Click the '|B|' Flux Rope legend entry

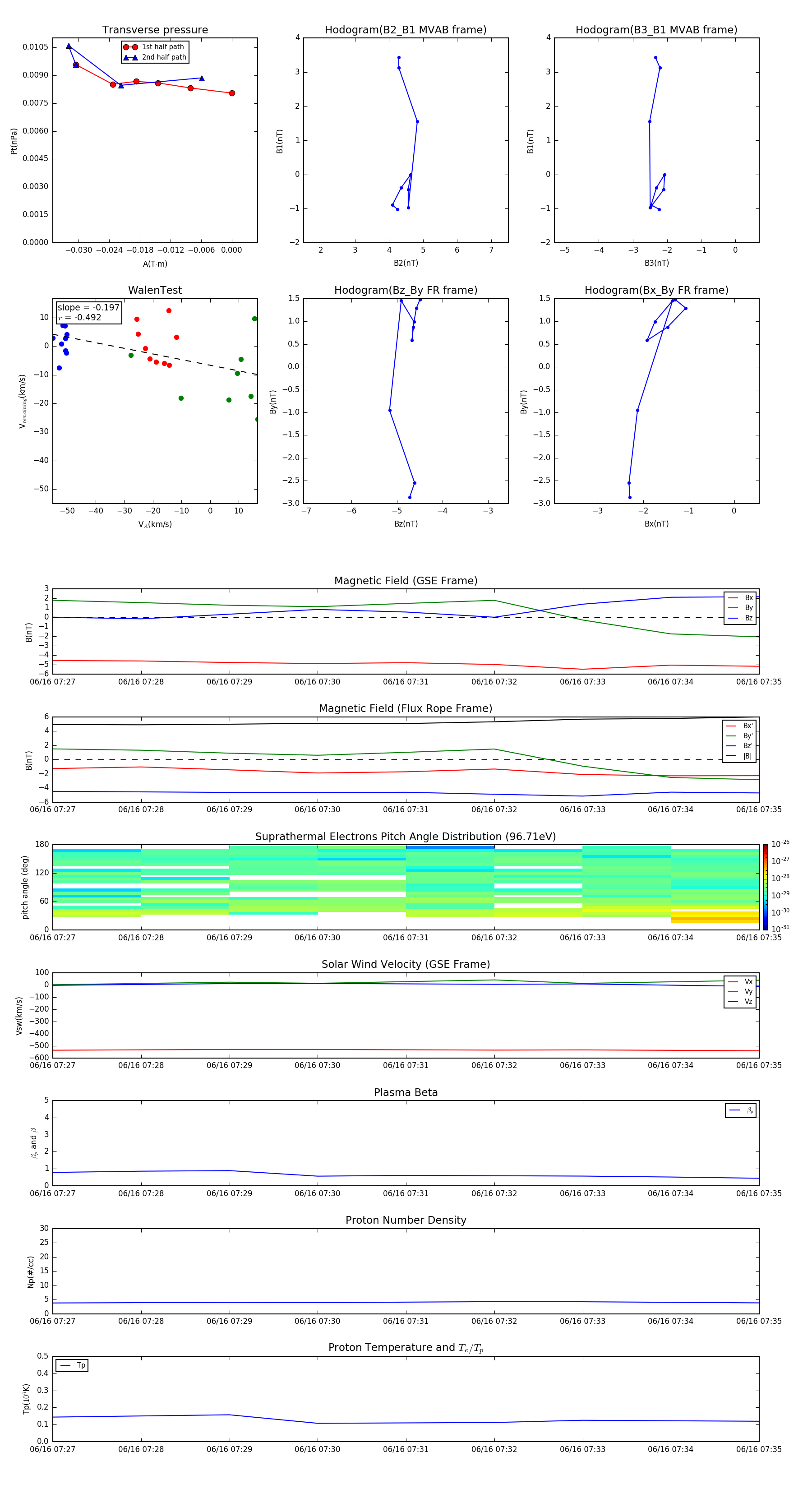(739, 756)
